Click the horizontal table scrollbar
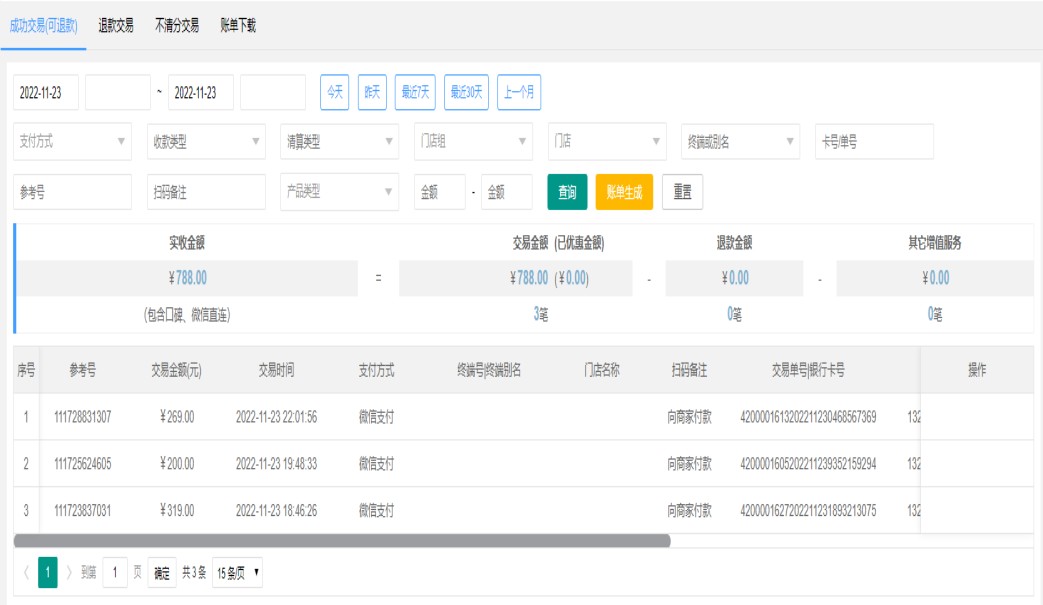The width and height of the screenshot is (1043, 605). pyautogui.click(x=342, y=541)
